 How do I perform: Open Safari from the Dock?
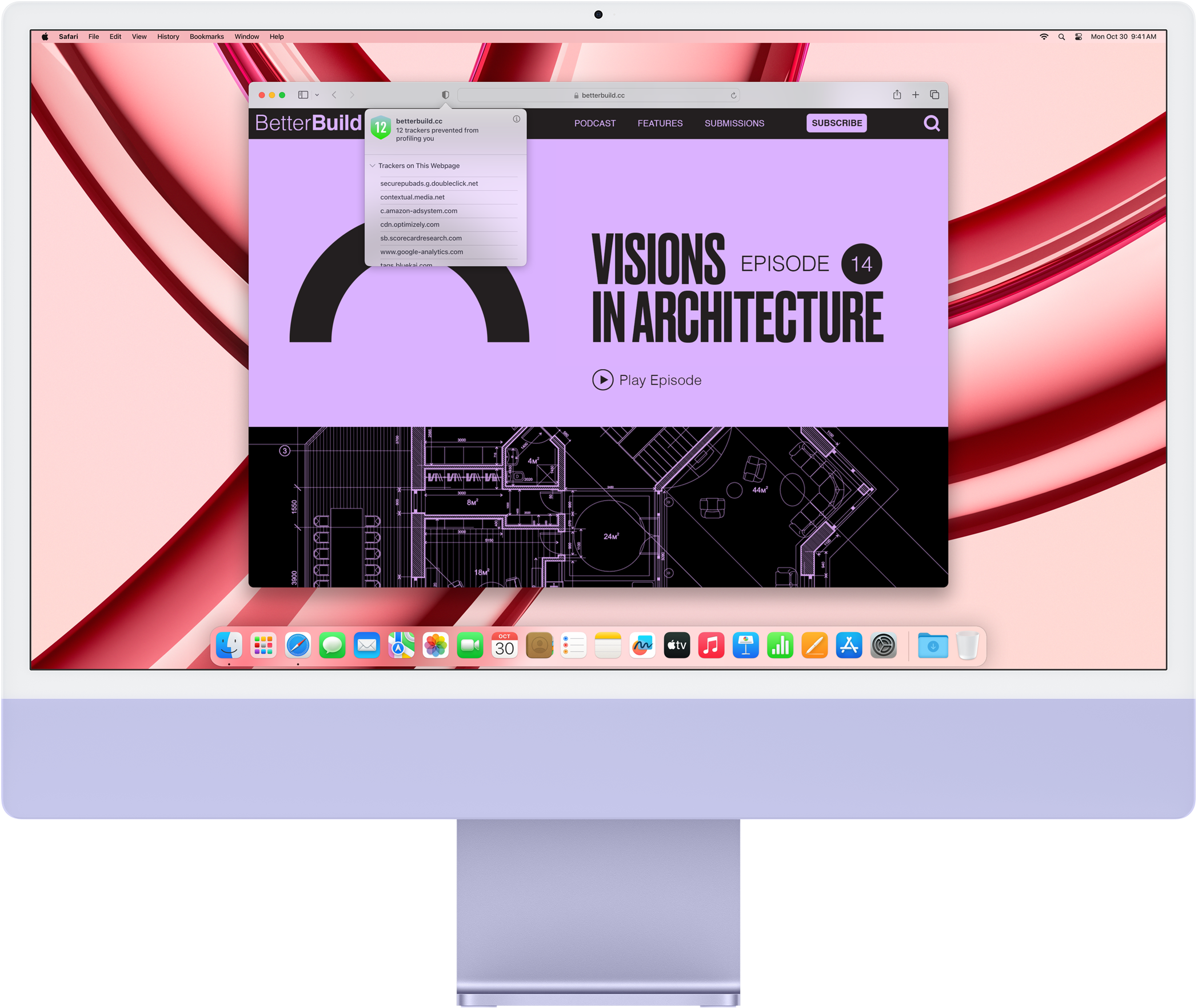click(298, 646)
